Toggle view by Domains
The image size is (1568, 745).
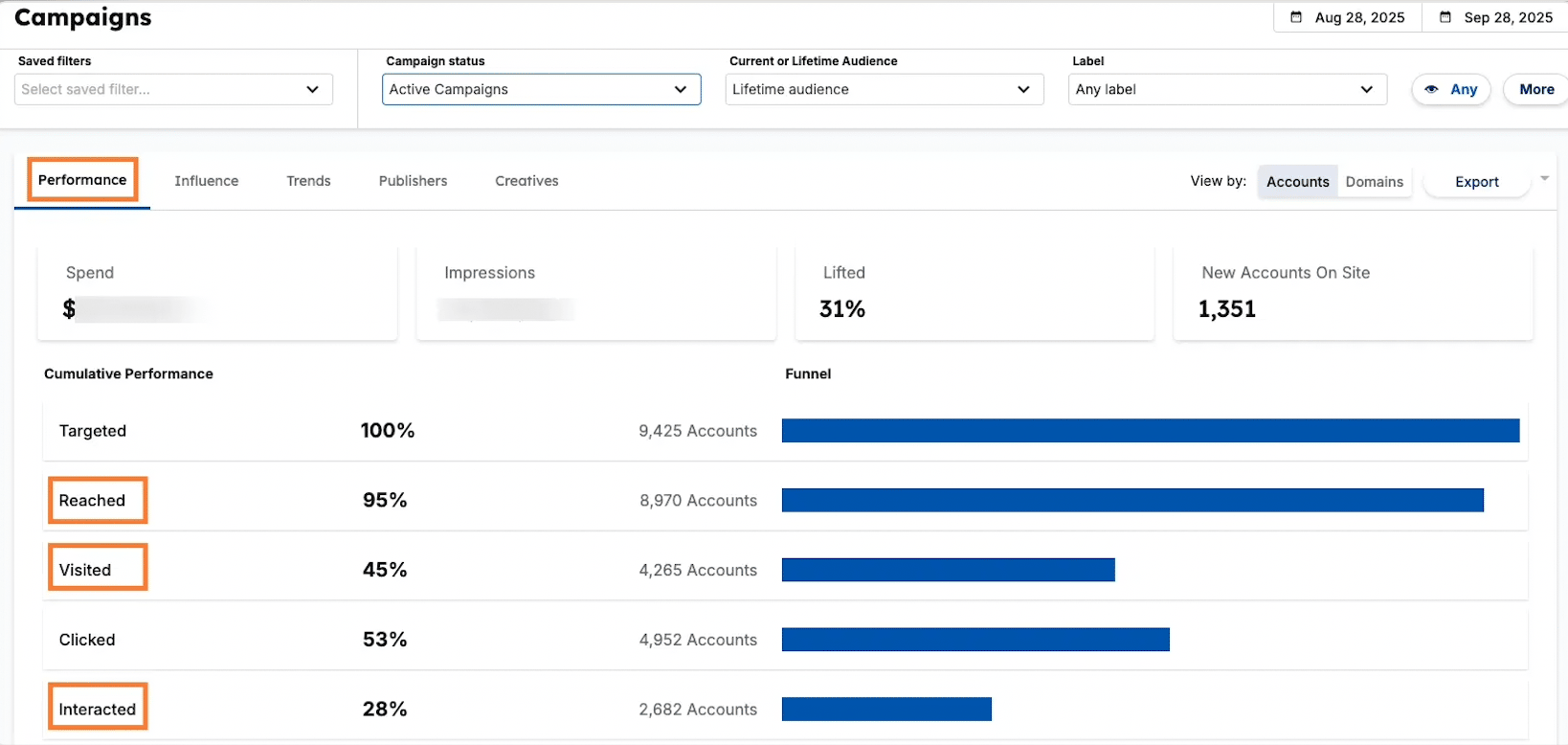click(x=1374, y=182)
